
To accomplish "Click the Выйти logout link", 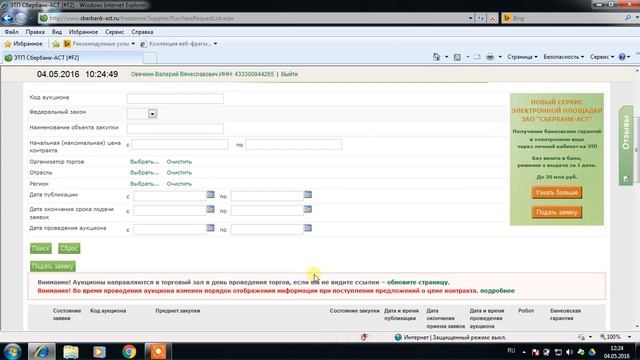I will (x=289, y=74).
